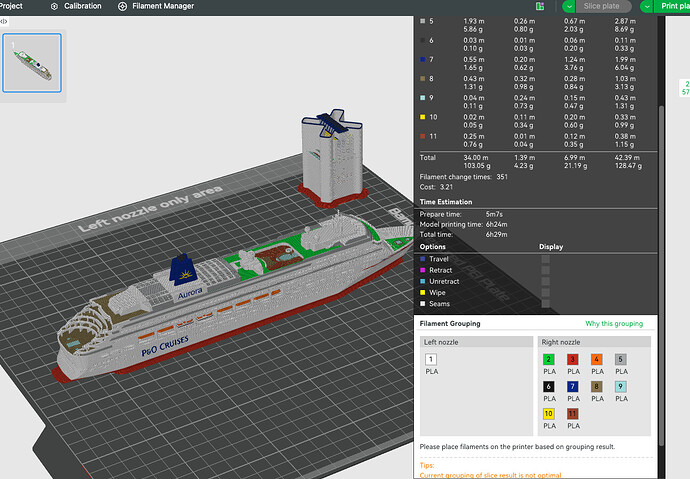Click filament 7 row color square
The width and height of the screenshot is (690, 479).
pos(423,59)
